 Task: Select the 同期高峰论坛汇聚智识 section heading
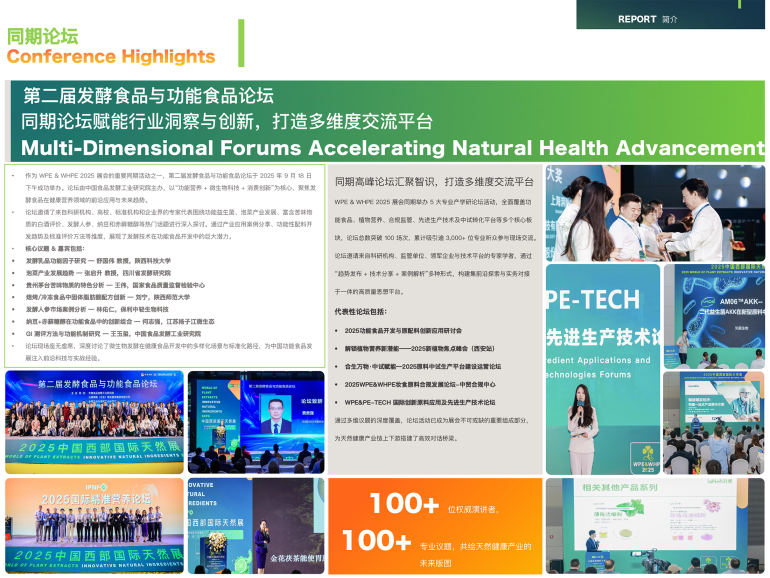434,182
